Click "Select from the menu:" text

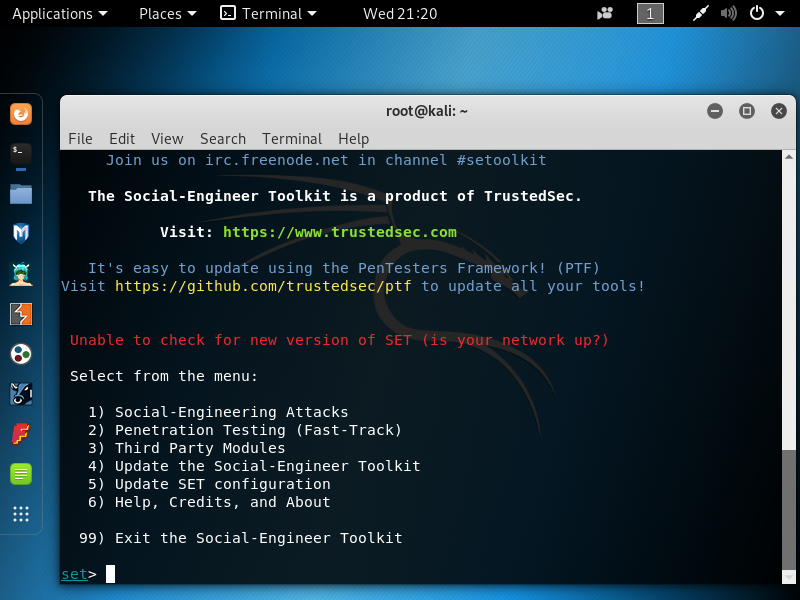click(x=164, y=377)
